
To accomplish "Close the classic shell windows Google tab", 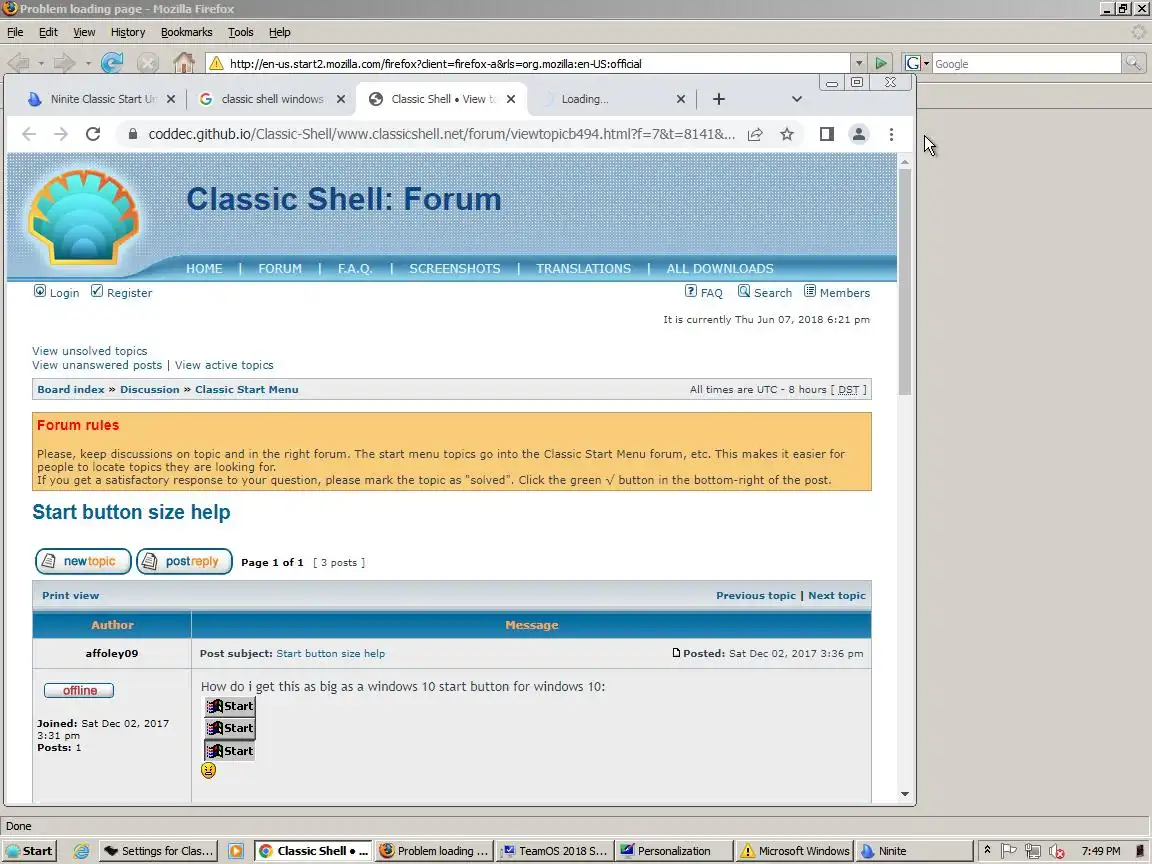I will pos(340,99).
